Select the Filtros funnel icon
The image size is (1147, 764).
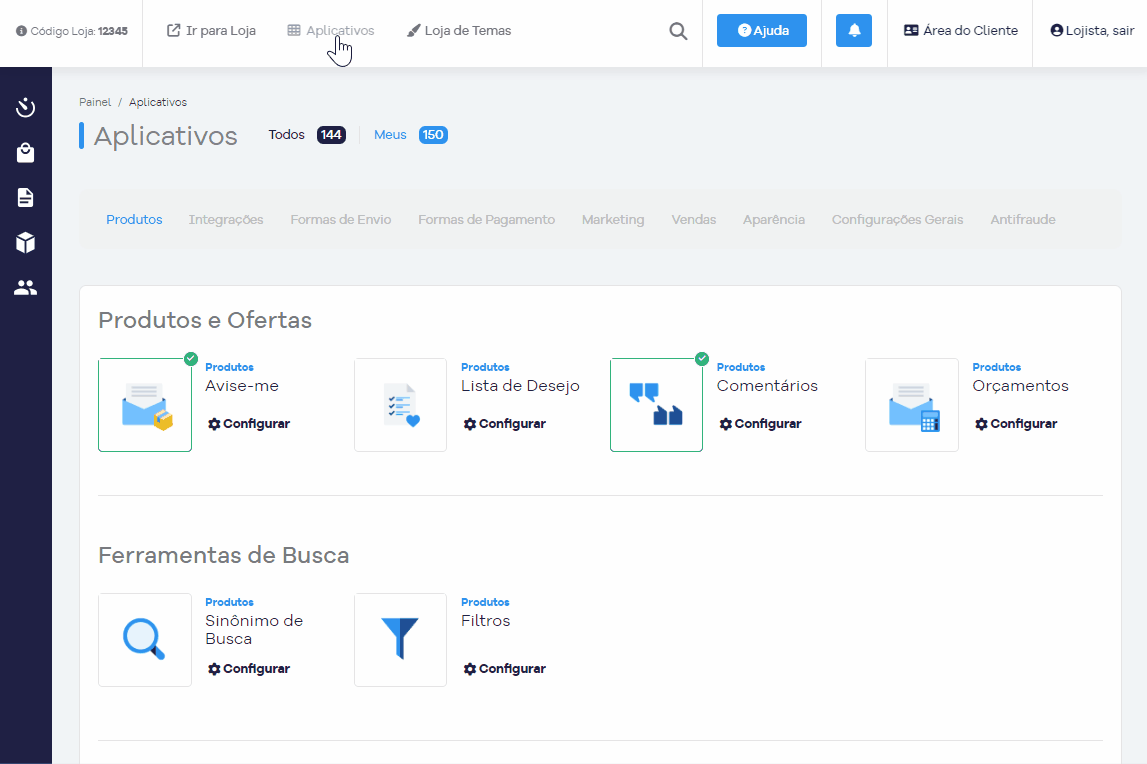[400, 640]
